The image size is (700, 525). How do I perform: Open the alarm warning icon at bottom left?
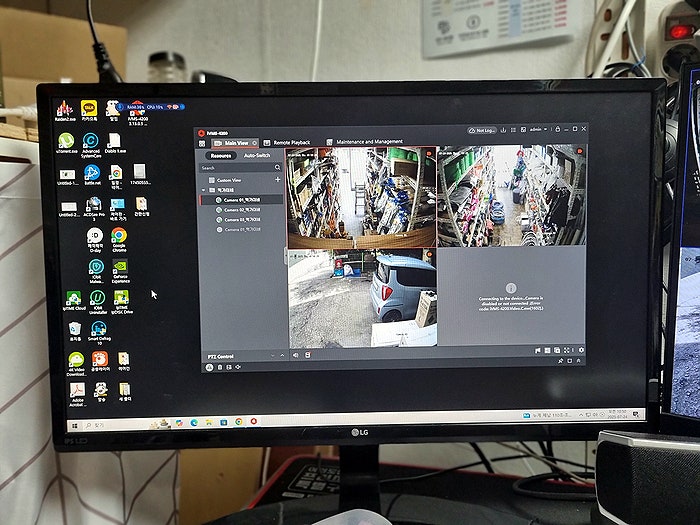209,367
